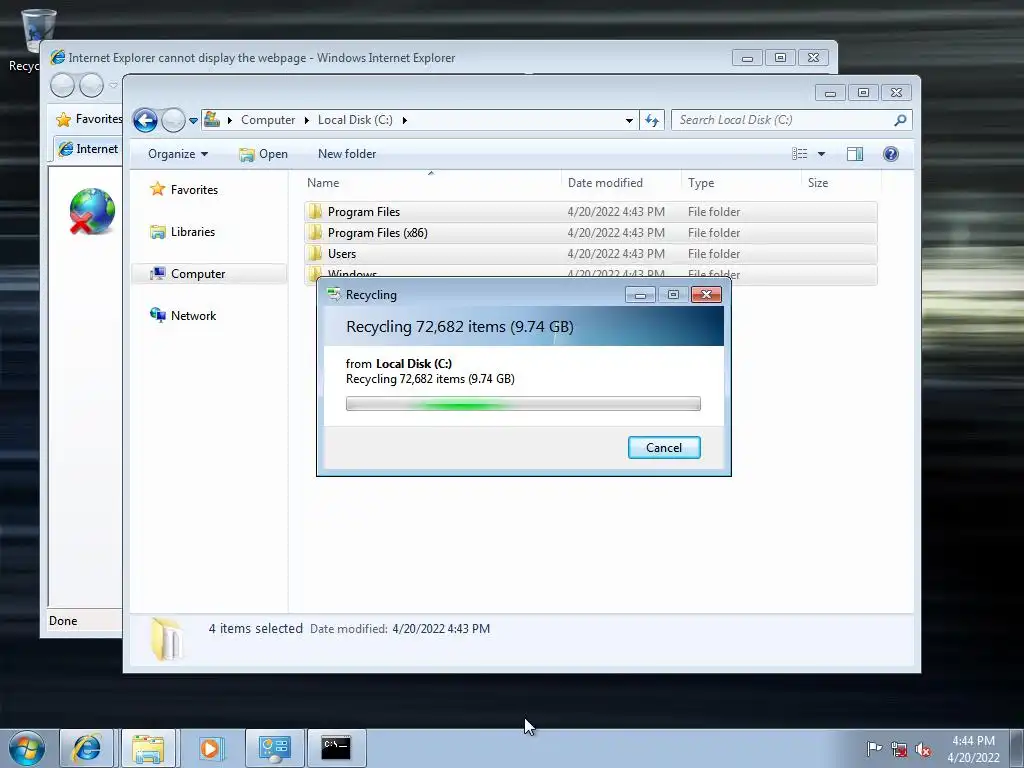This screenshot has height=768, width=1024.
Task: Click the Internet Explorer back button
Action: tap(62, 85)
